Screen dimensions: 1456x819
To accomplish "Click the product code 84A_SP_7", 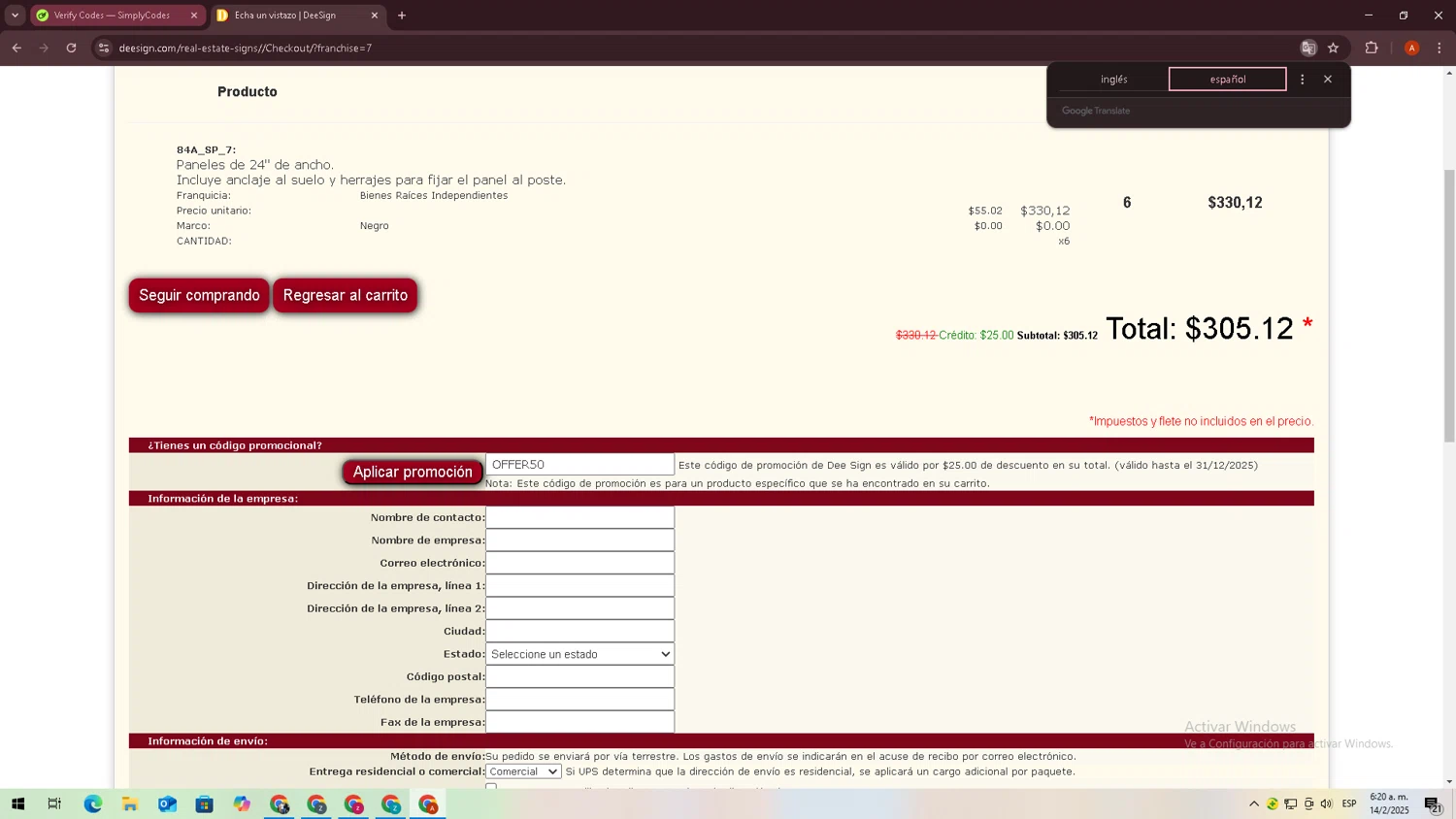I will tap(206, 150).
